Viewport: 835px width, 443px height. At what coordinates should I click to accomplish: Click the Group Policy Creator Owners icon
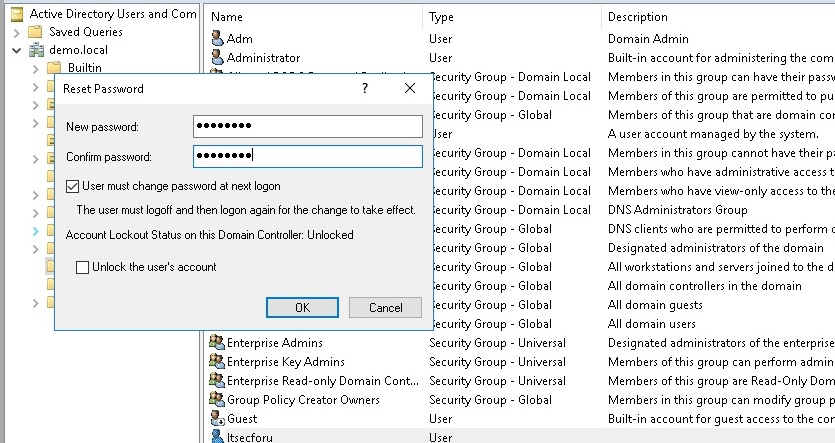217,400
